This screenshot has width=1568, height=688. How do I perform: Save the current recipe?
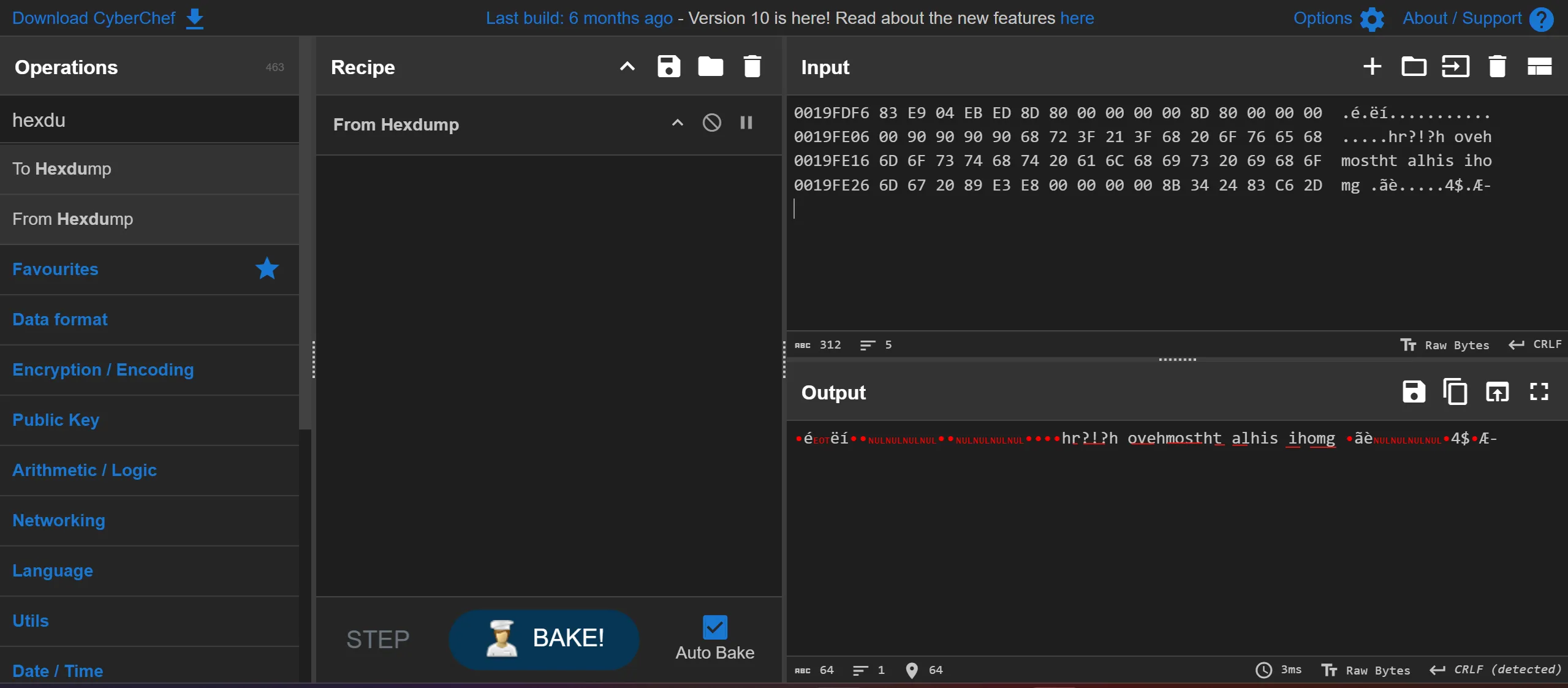[x=668, y=66]
